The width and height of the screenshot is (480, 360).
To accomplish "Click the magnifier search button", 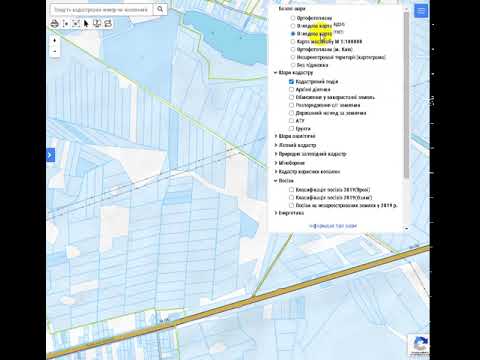I will coord(160,9).
